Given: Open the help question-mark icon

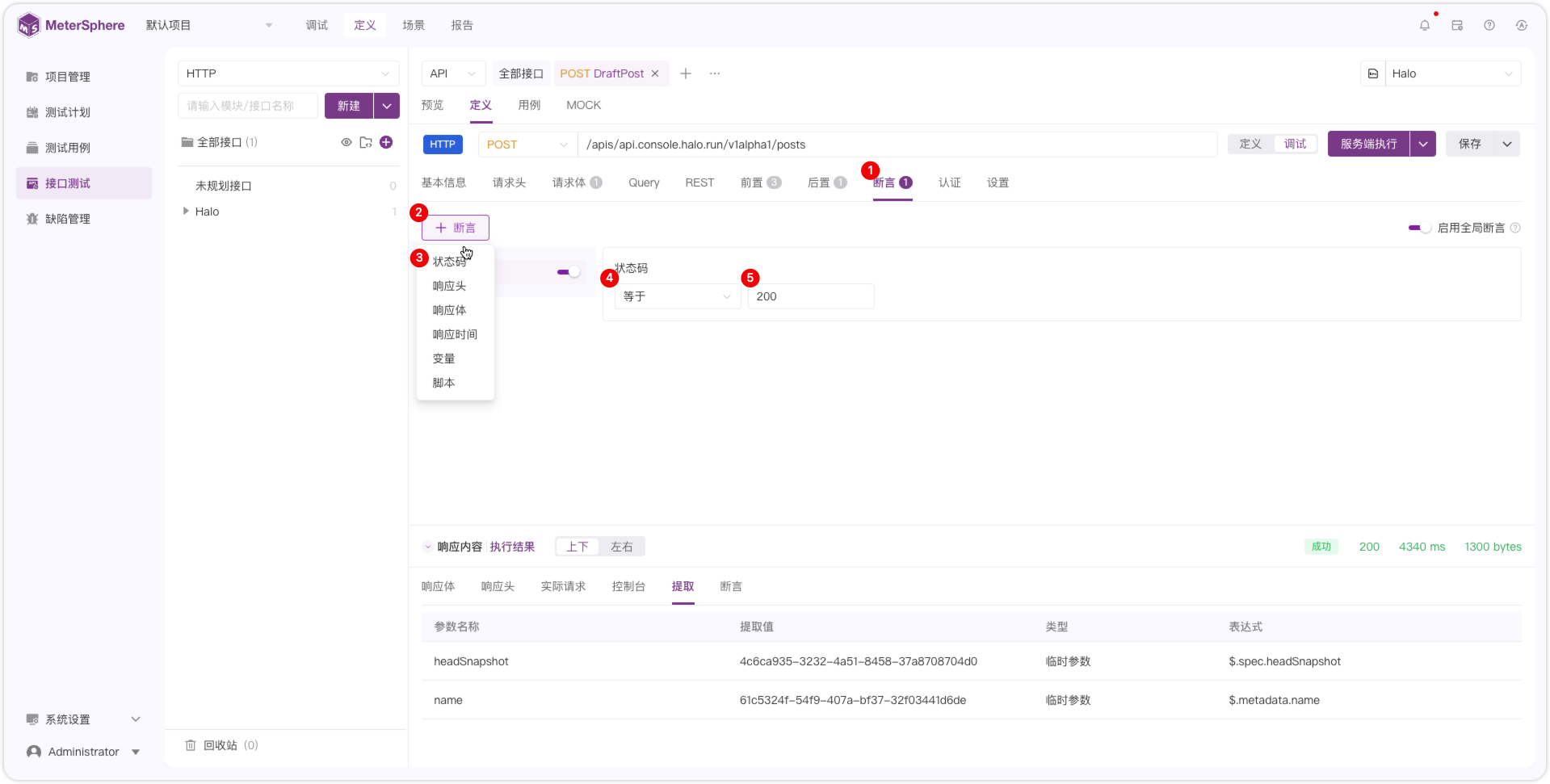Looking at the screenshot, I should tap(1489, 25).
